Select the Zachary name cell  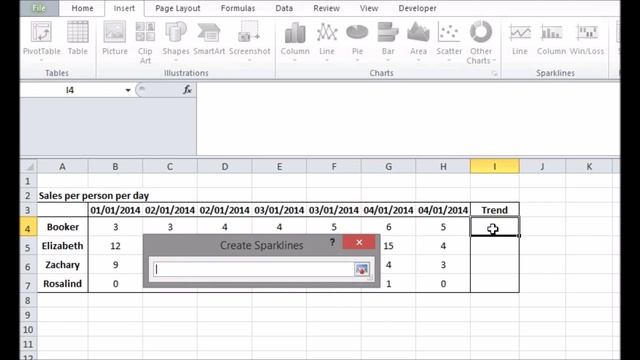click(62, 265)
